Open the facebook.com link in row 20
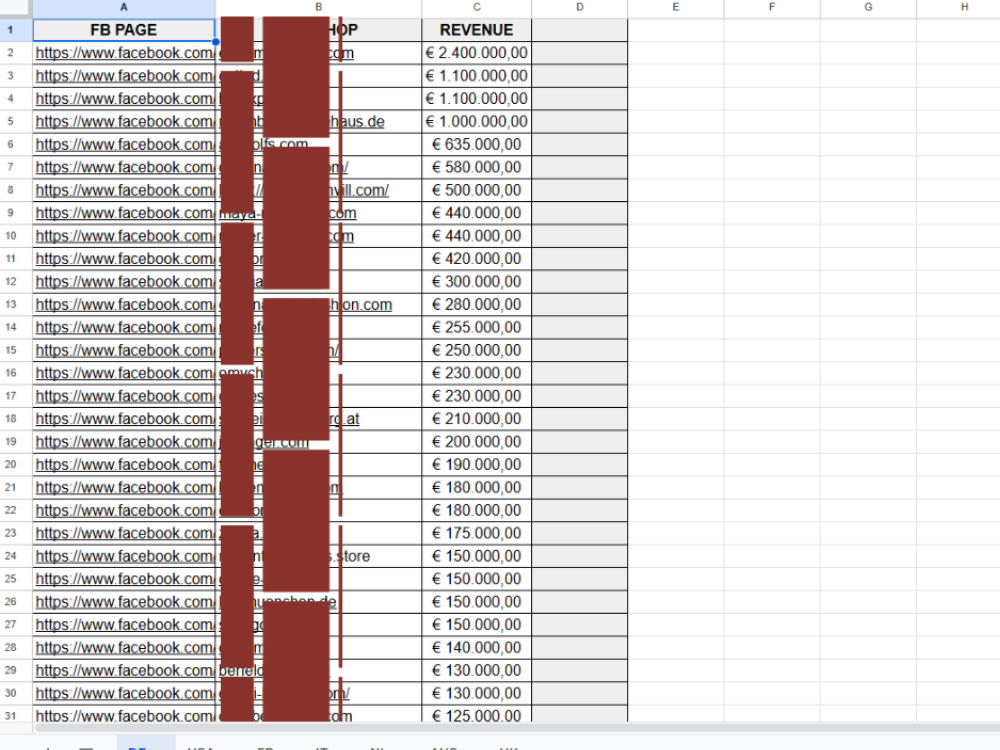Image resolution: width=1000 pixels, height=750 pixels. tap(125, 464)
